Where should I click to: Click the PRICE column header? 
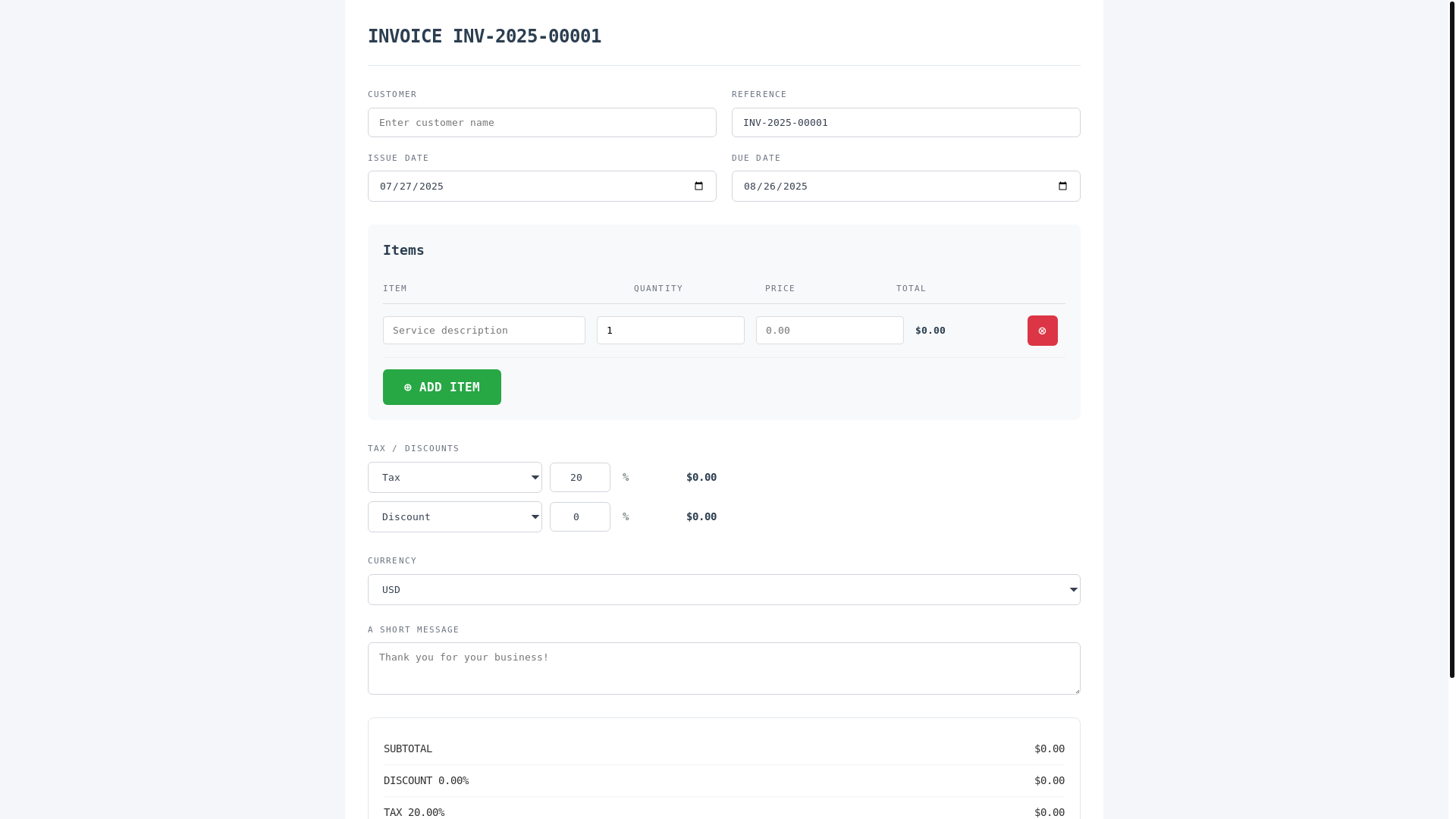[x=780, y=289]
